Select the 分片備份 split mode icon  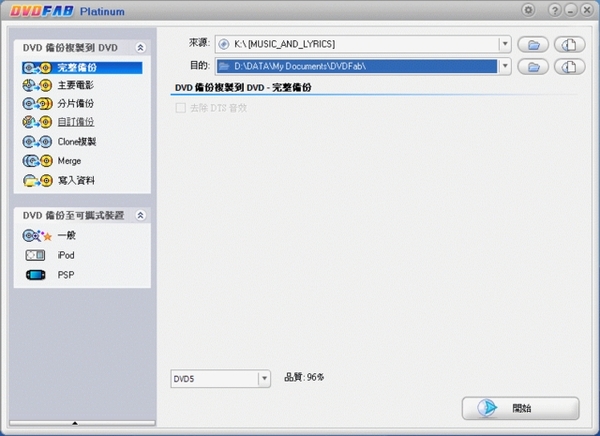tap(37, 103)
